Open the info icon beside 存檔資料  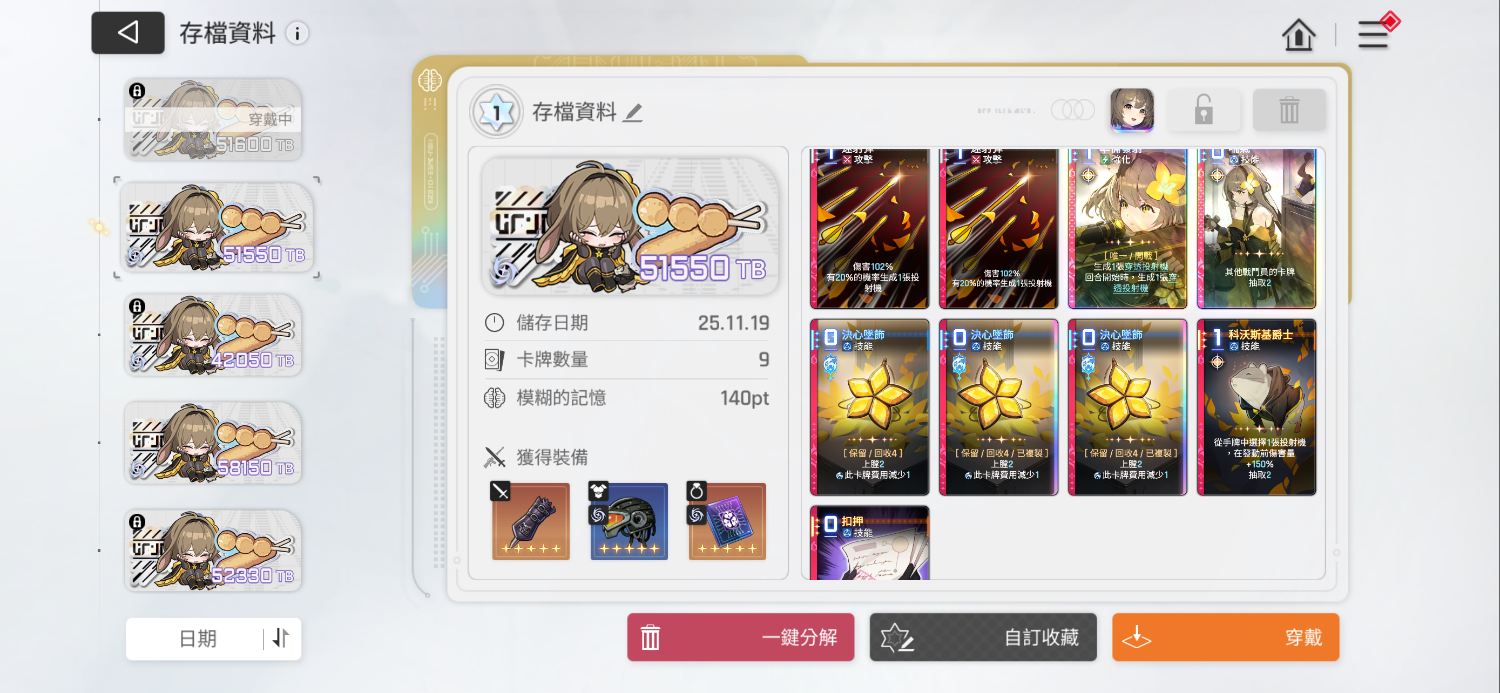[x=297, y=33]
